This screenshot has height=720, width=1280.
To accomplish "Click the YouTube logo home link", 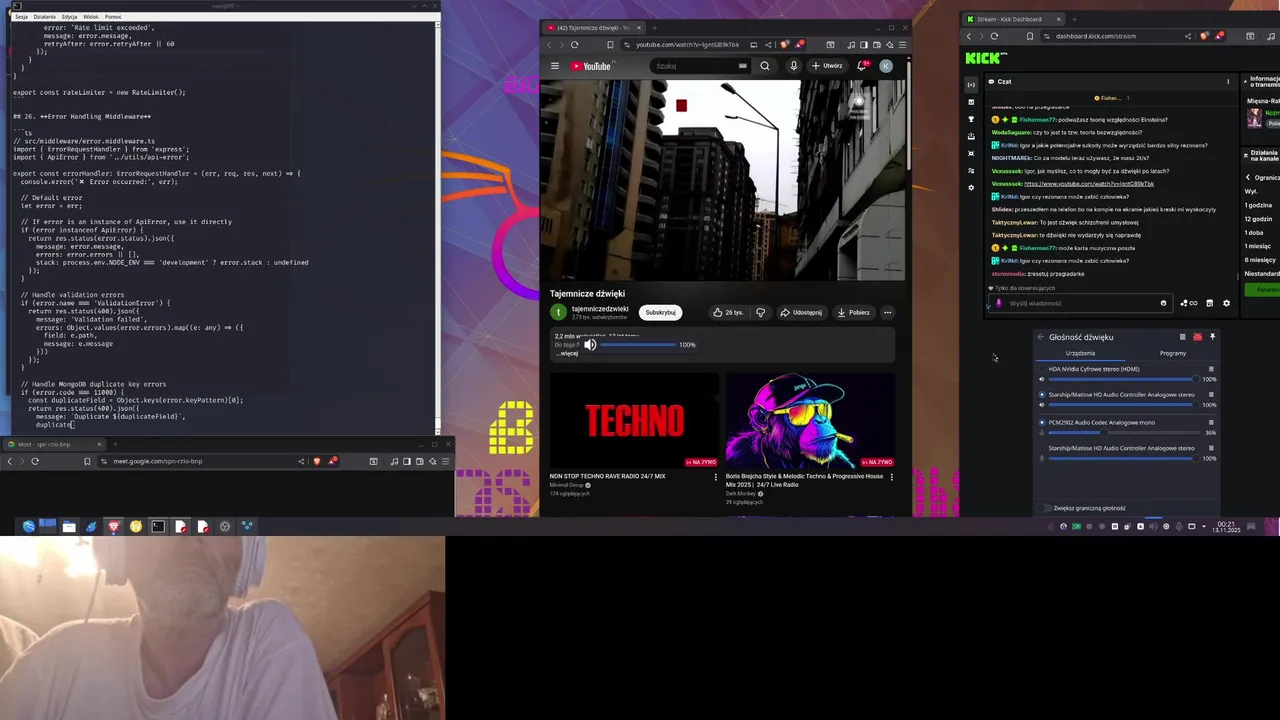I will click(x=591, y=66).
